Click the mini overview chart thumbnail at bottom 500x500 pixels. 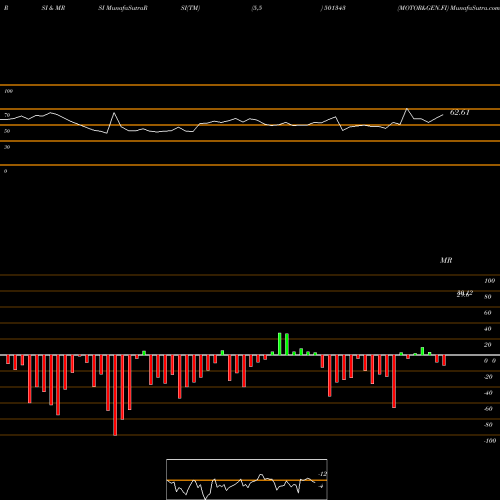[x=247, y=479]
